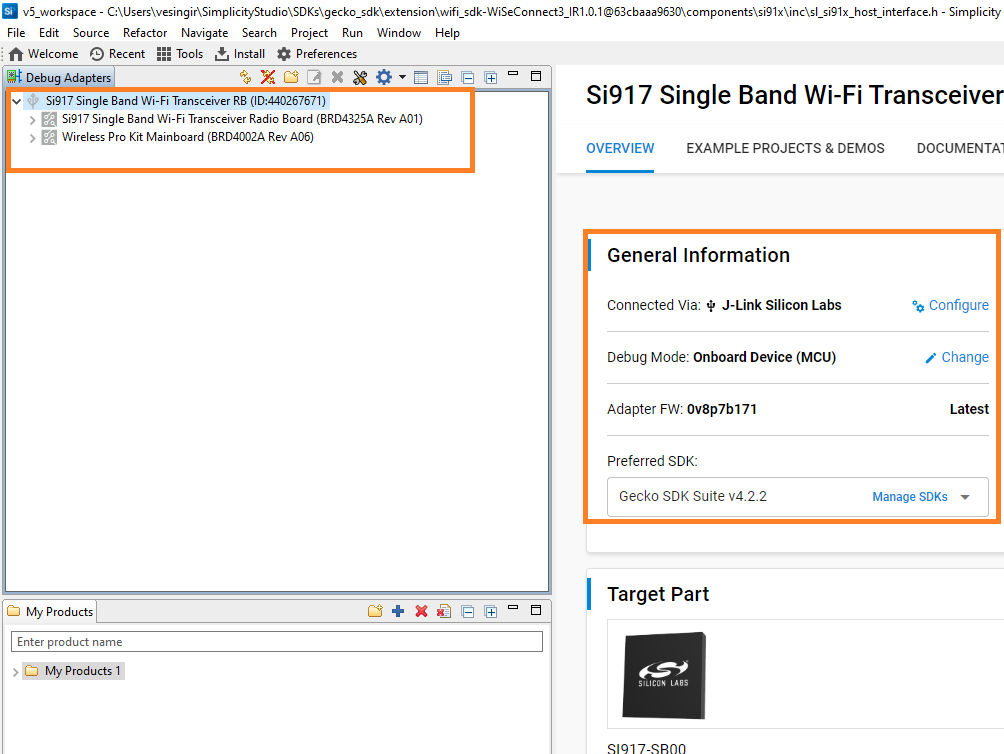Click Change link next to Debug Mode

point(956,357)
